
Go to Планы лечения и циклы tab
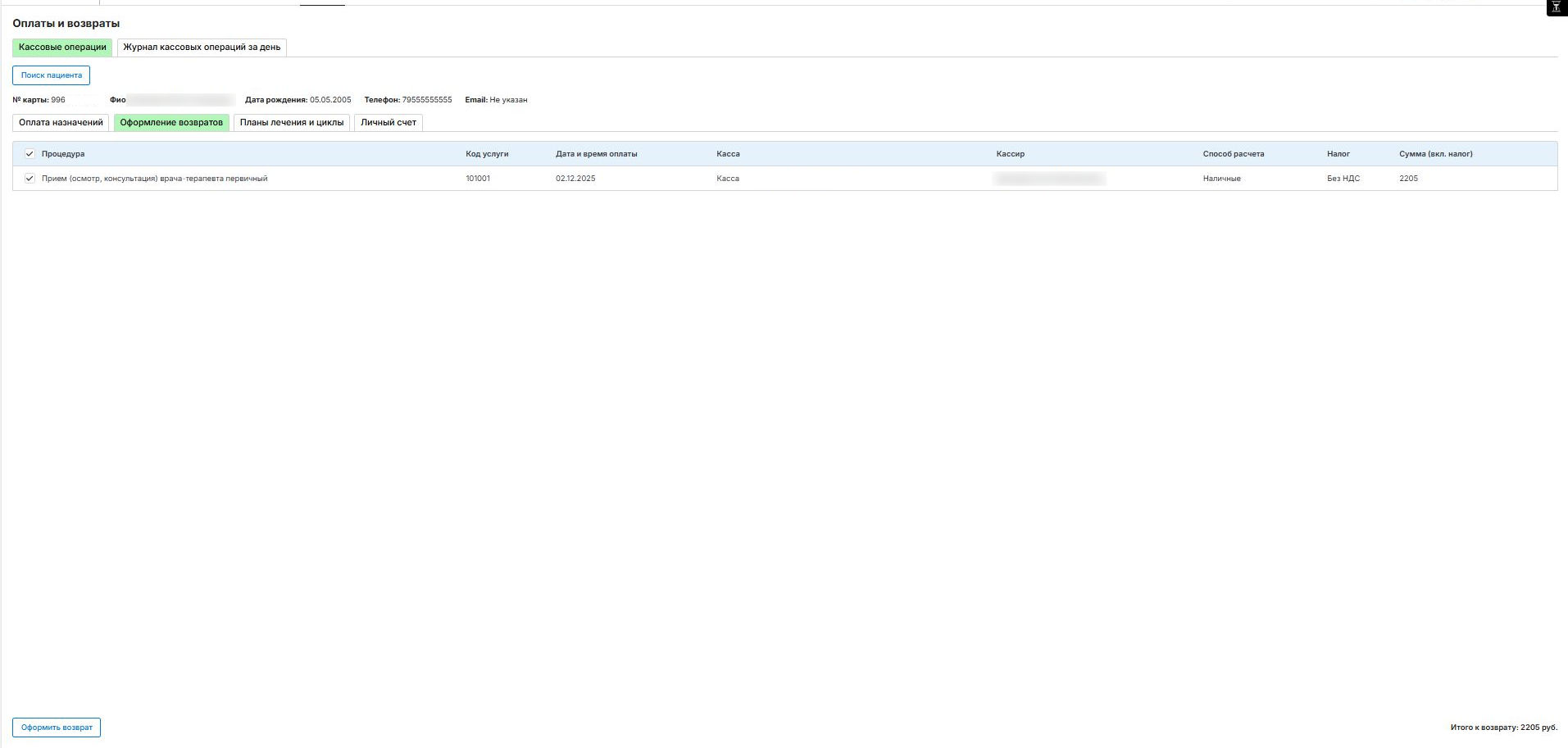click(x=292, y=123)
